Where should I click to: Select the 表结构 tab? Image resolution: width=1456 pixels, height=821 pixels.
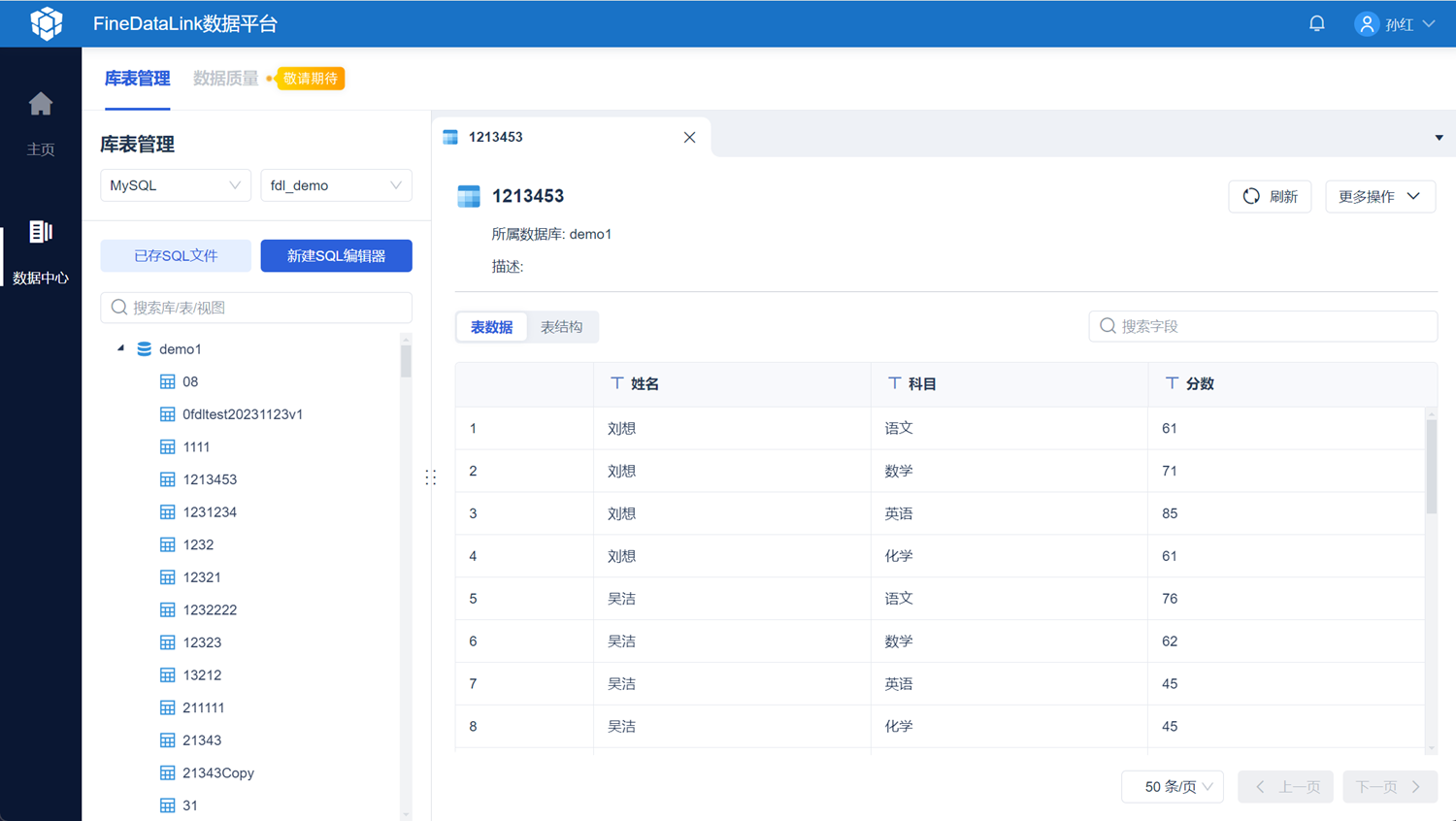562,327
